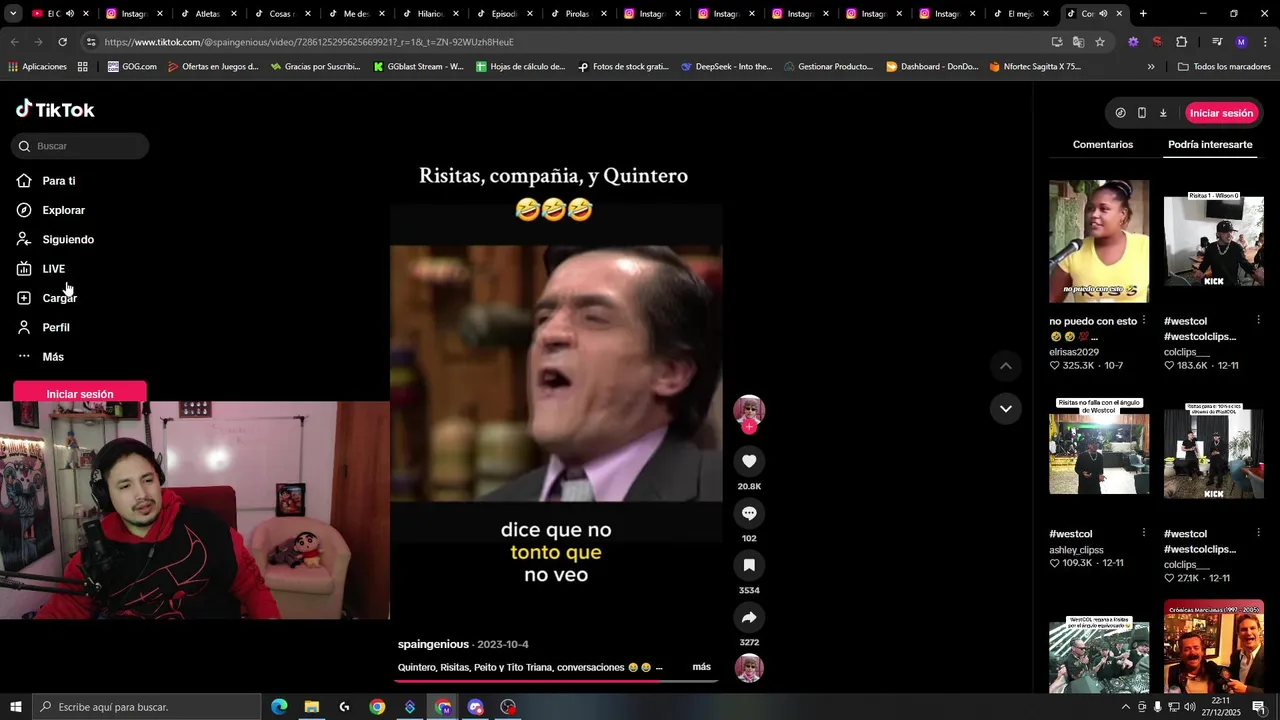Expand description with the más link
This screenshot has height=720, width=1280.
(x=701, y=667)
